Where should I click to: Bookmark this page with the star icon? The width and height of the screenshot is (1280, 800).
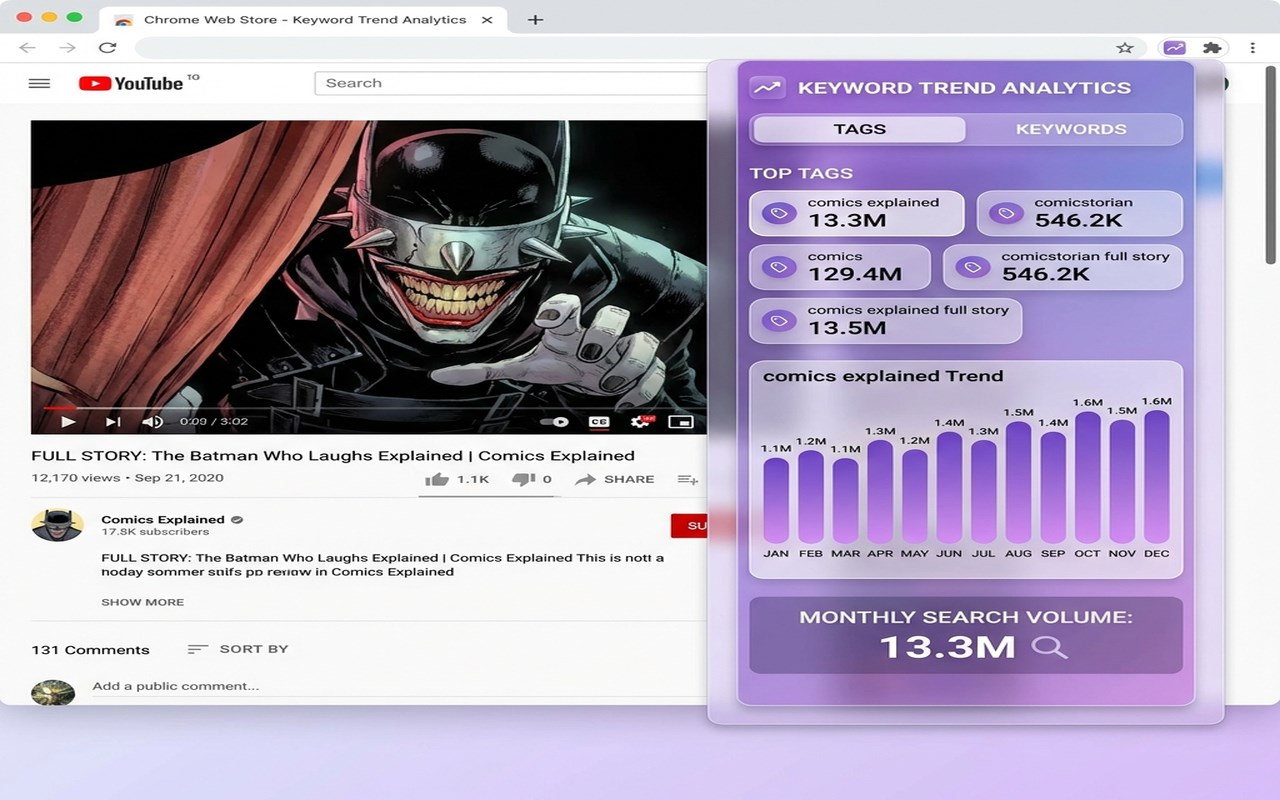1125,48
